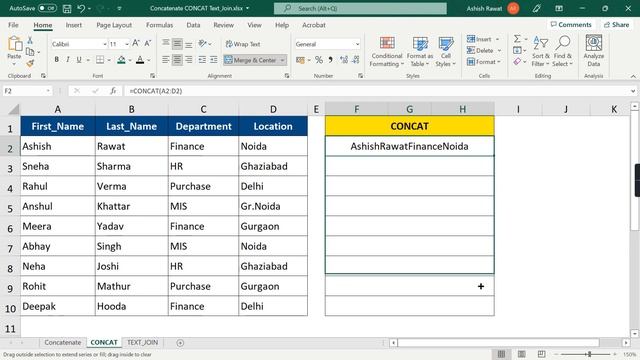Open Format as Table gallery
The height and width of the screenshot is (360, 640).
420,51
